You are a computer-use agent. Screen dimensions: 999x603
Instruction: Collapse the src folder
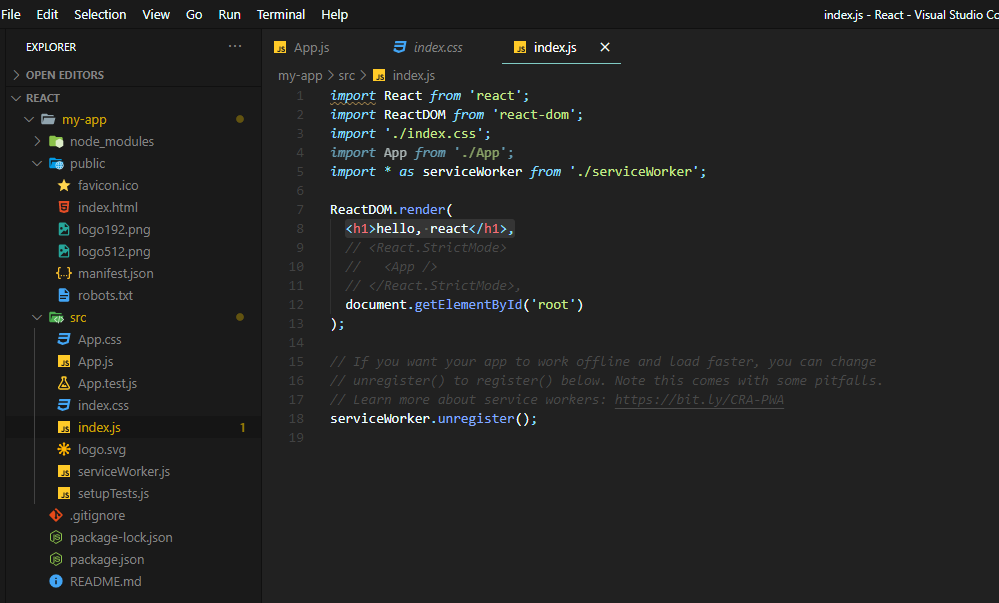click(38, 317)
